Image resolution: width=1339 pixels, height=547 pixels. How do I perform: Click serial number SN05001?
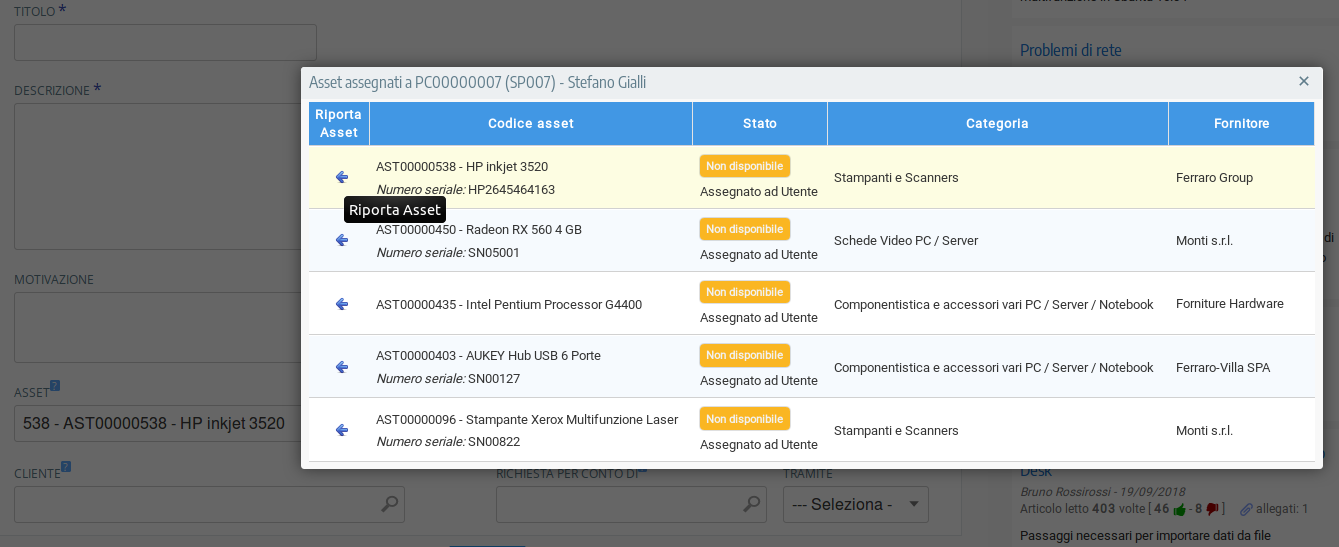click(x=494, y=253)
